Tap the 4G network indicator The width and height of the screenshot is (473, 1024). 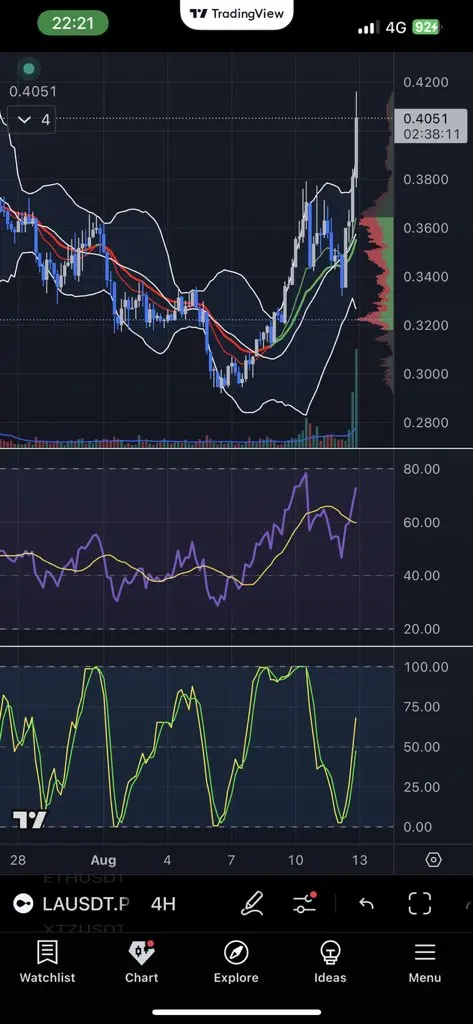click(396, 27)
